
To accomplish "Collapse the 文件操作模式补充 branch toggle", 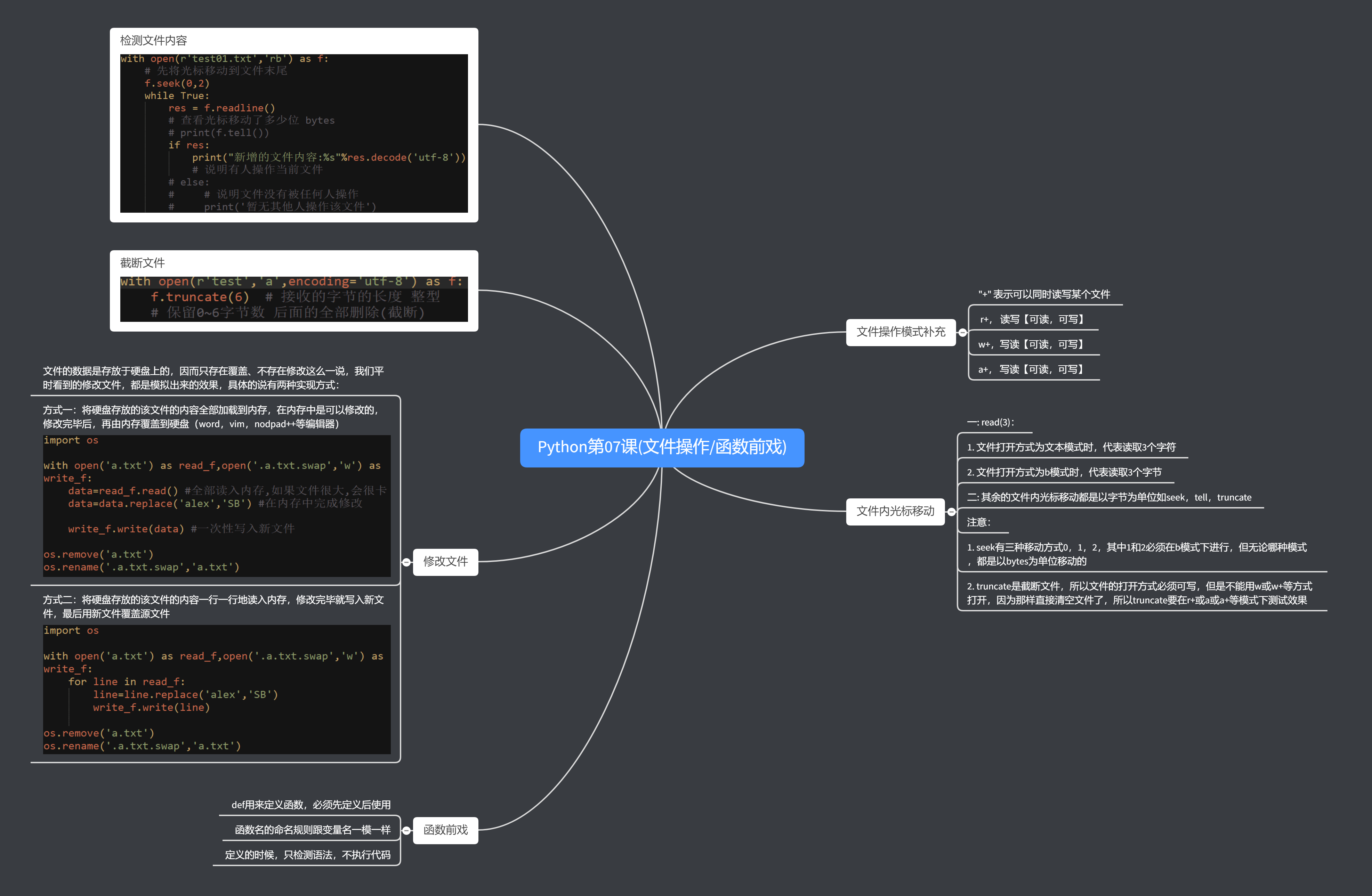I will (x=962, y=333).
